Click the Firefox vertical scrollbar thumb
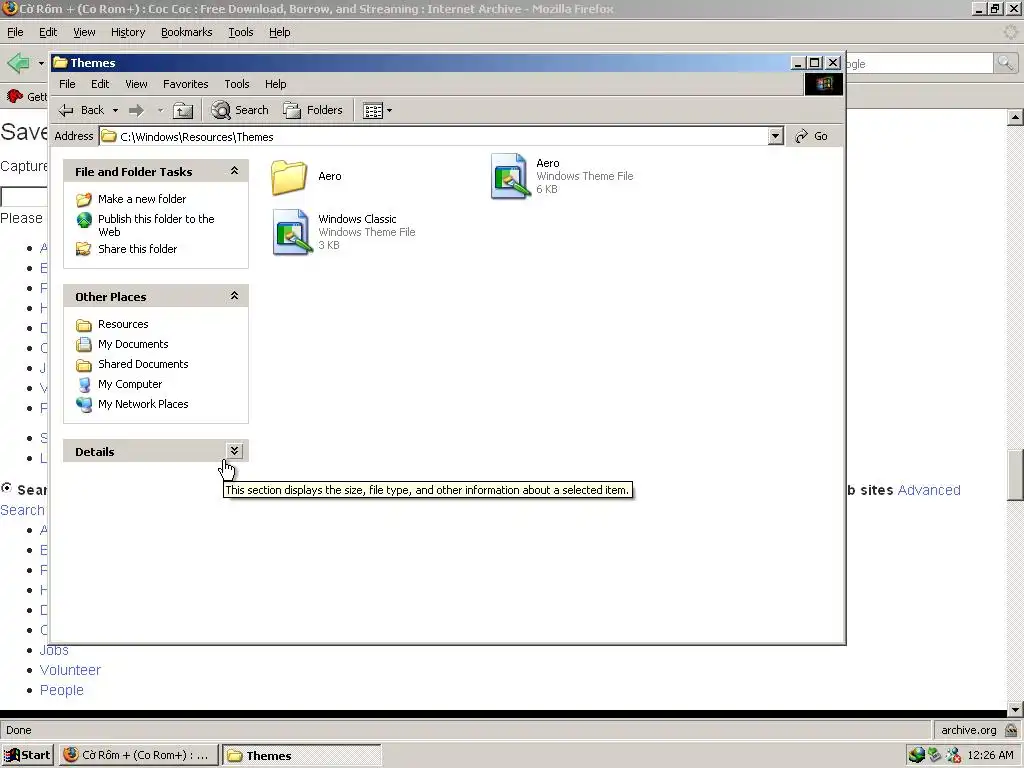The height and width of the screenshot is (768, 1024). click(x=1015, y=475)
